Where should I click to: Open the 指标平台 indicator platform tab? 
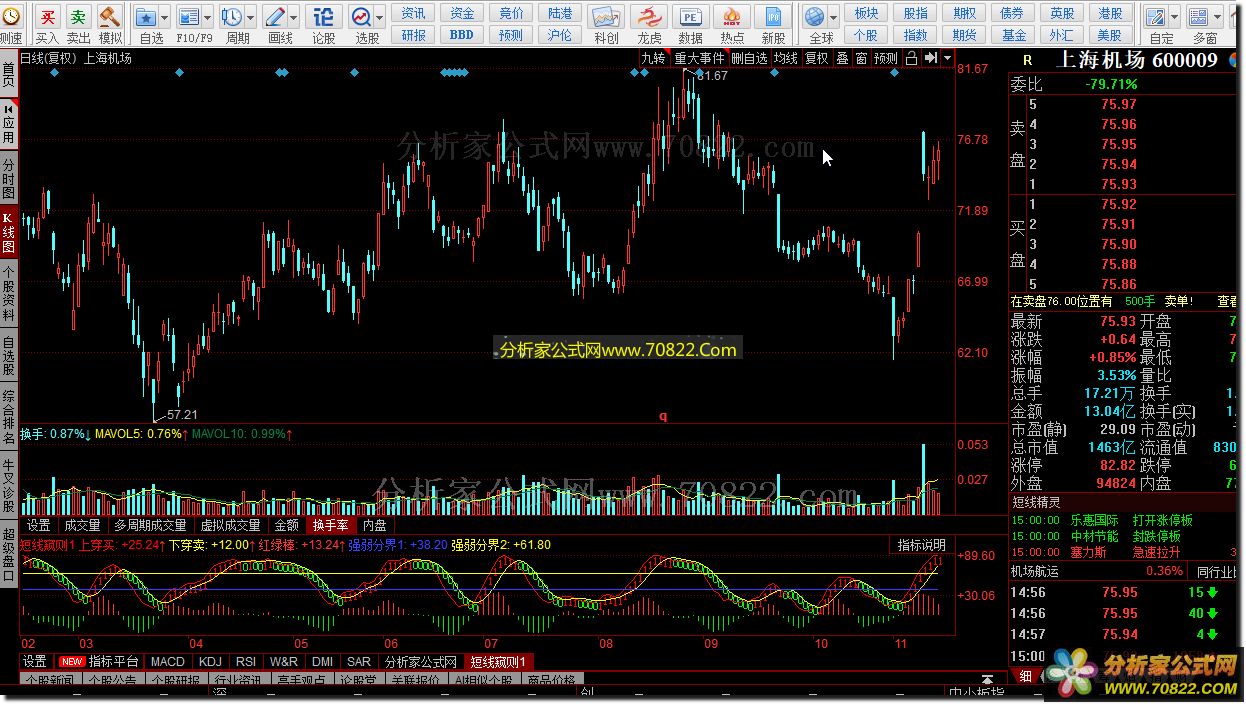(100, 662)
